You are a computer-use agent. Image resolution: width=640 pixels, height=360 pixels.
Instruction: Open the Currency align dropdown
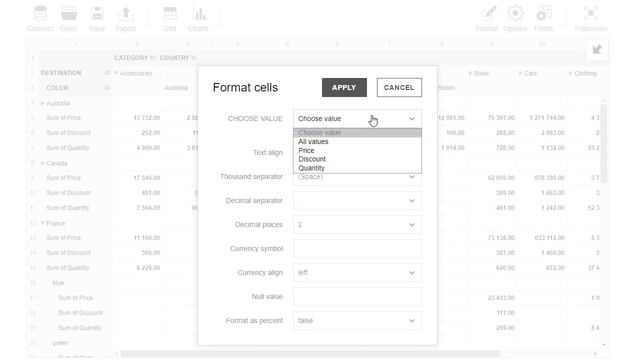357,273
